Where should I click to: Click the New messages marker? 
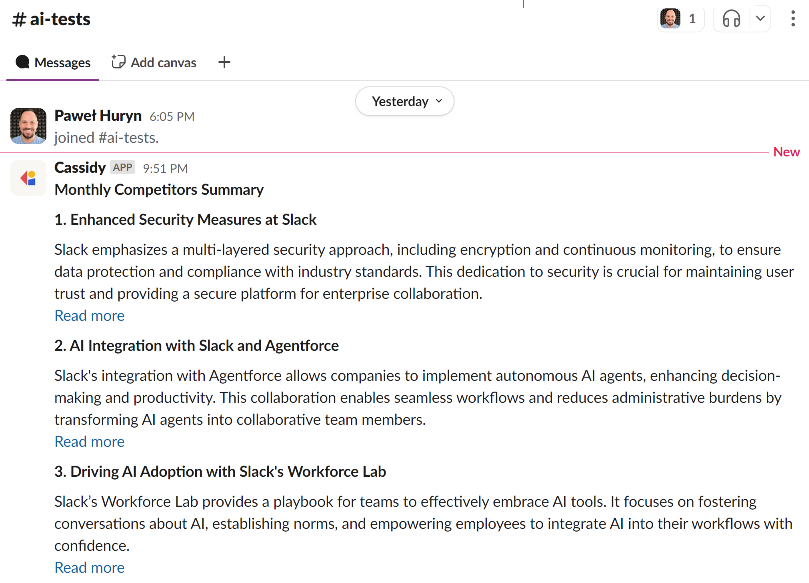click(x=786, y=151)
